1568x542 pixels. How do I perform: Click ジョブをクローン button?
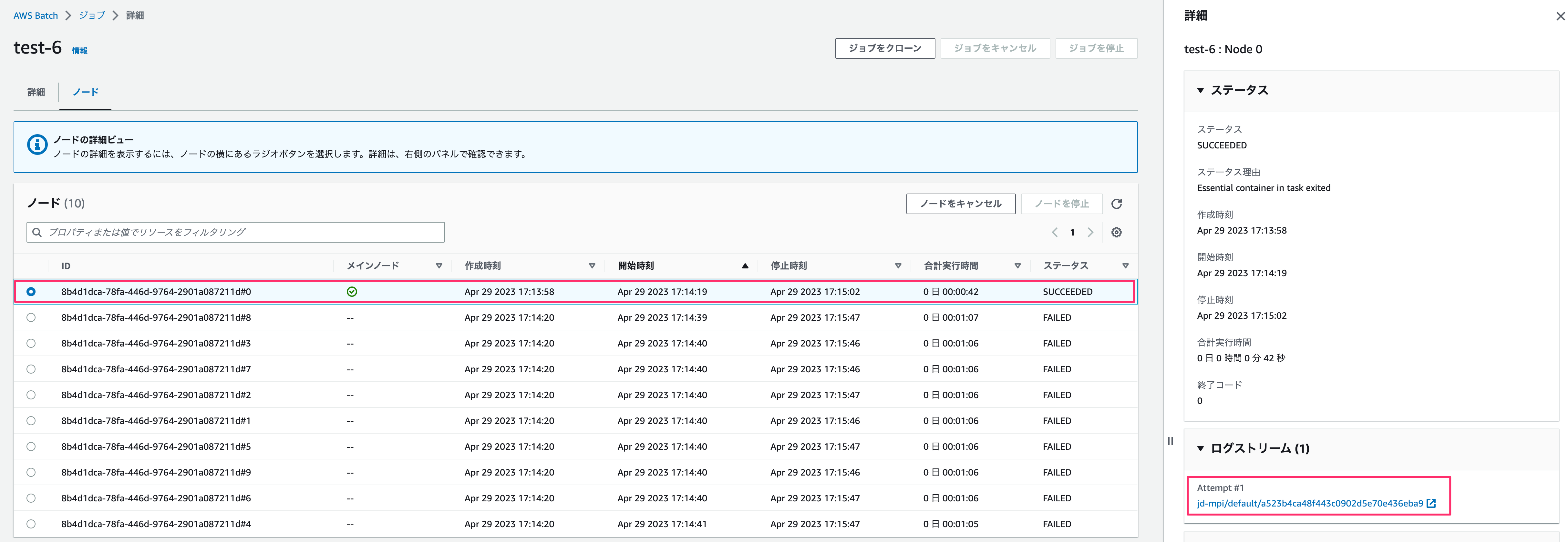(x=885, y=48)
